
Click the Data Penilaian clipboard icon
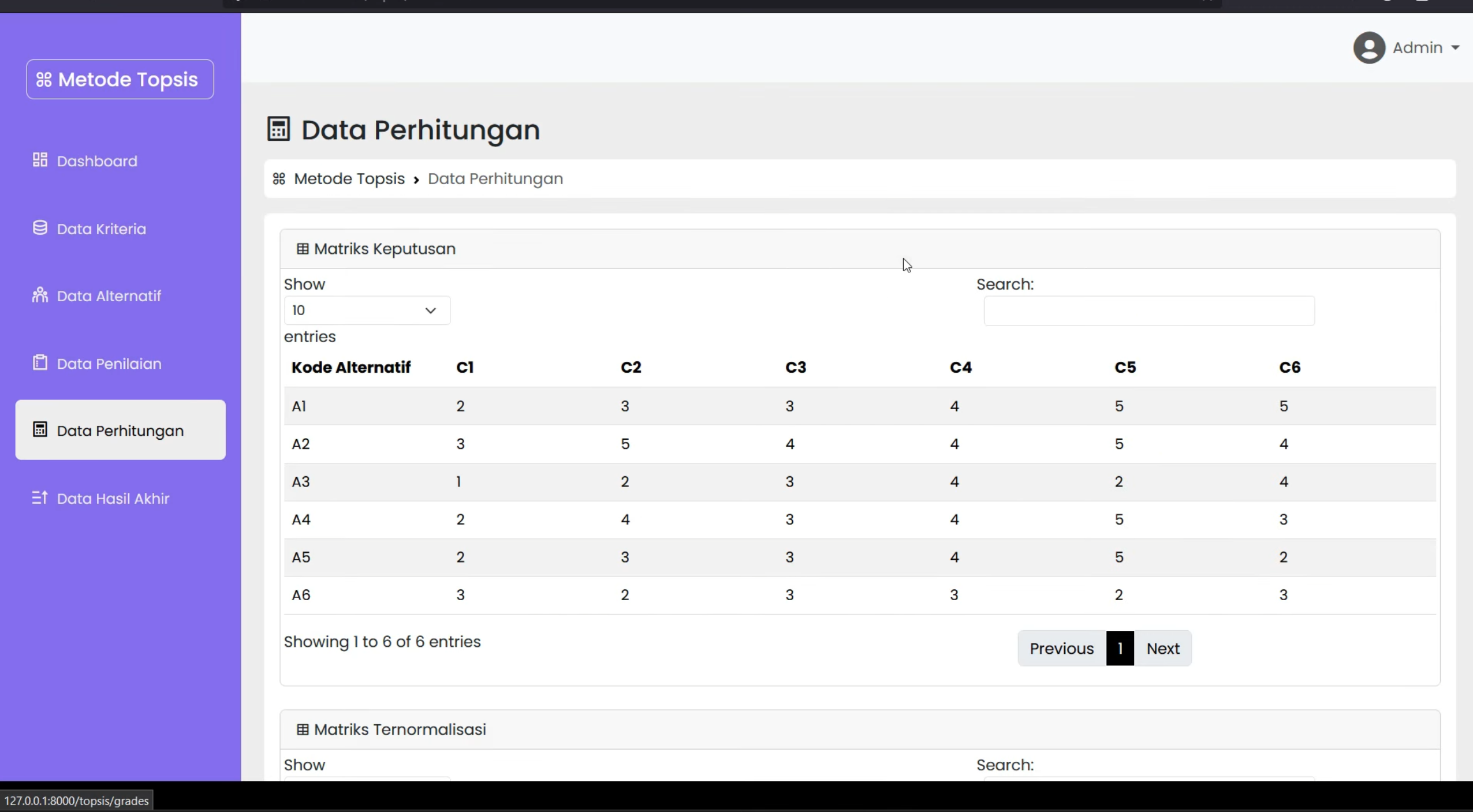[40, 362]
